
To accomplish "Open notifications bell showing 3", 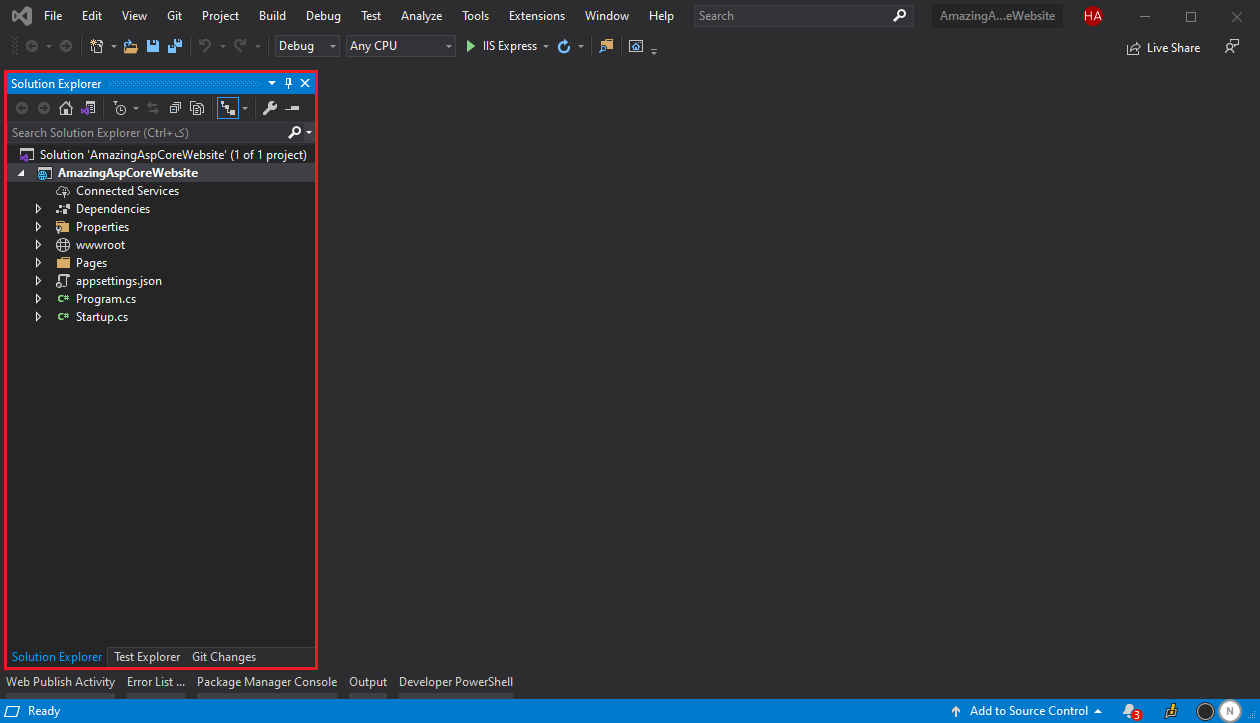I will (x=1131, y=711).
